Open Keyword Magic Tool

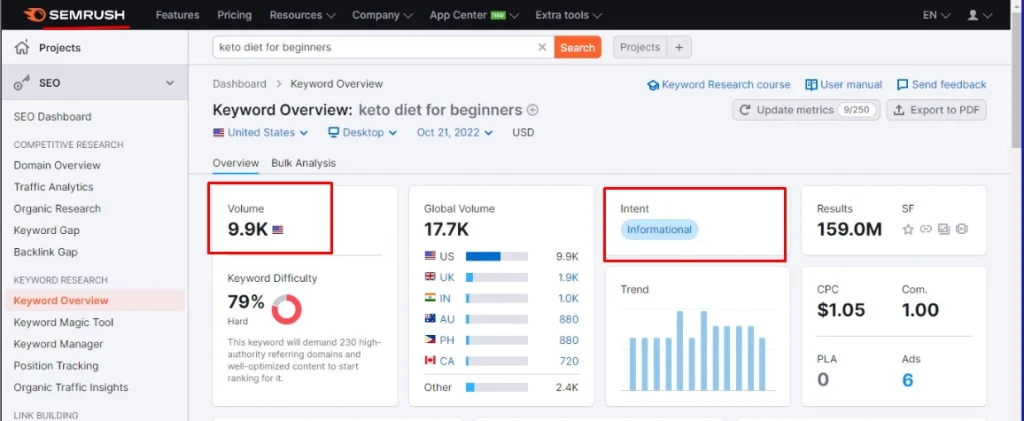pyautogui.click(x=63, y=322)
